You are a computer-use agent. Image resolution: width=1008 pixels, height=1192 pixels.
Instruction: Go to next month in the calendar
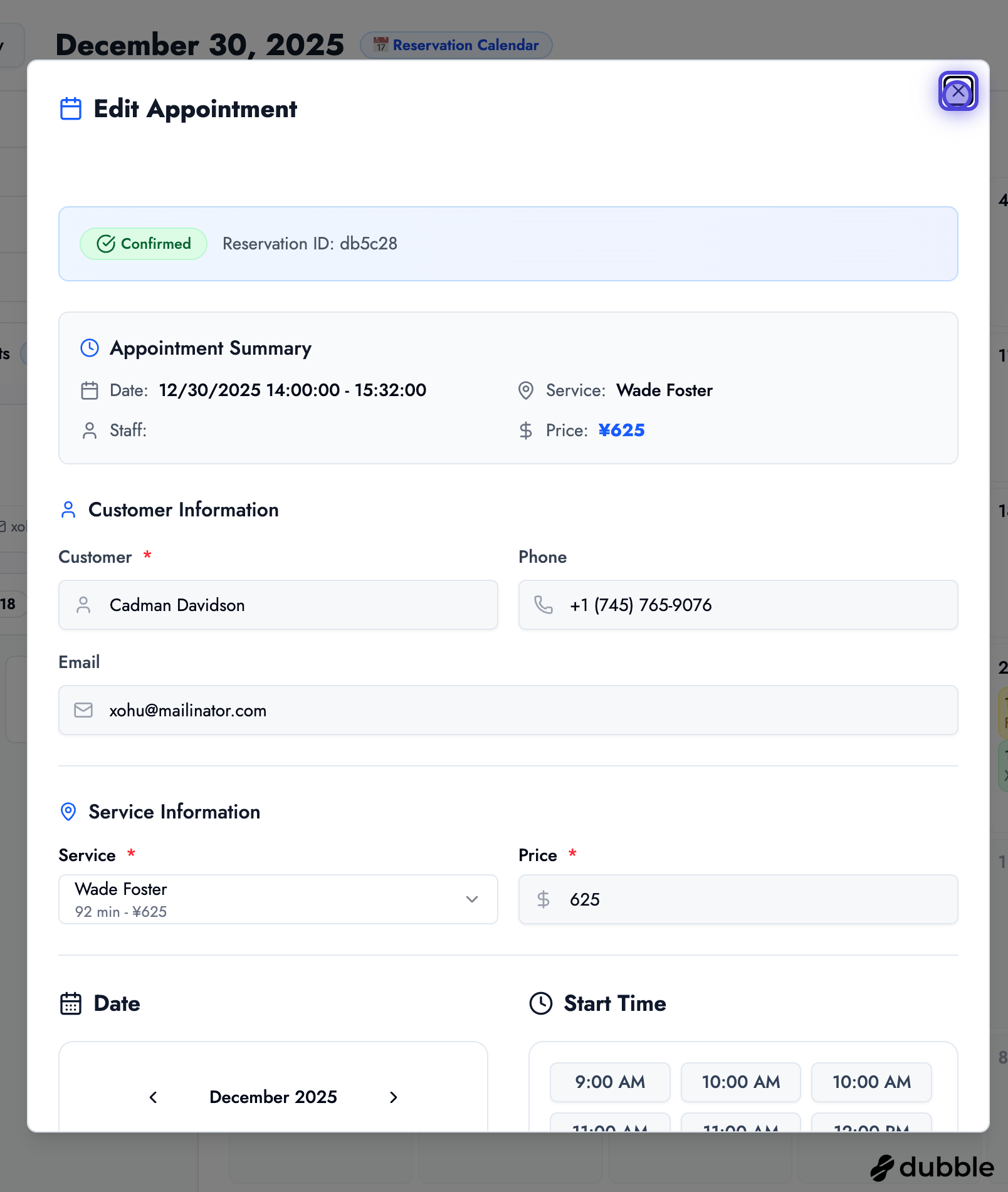click(x=394, y=1097)
